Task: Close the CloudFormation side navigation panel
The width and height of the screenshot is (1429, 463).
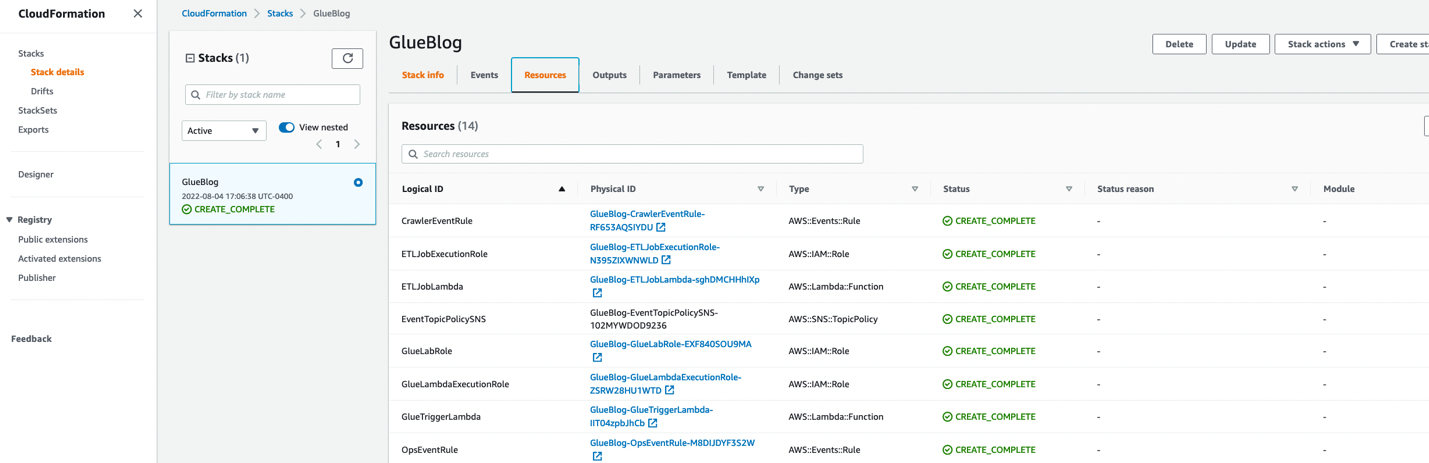Action: tap(137, 14)
